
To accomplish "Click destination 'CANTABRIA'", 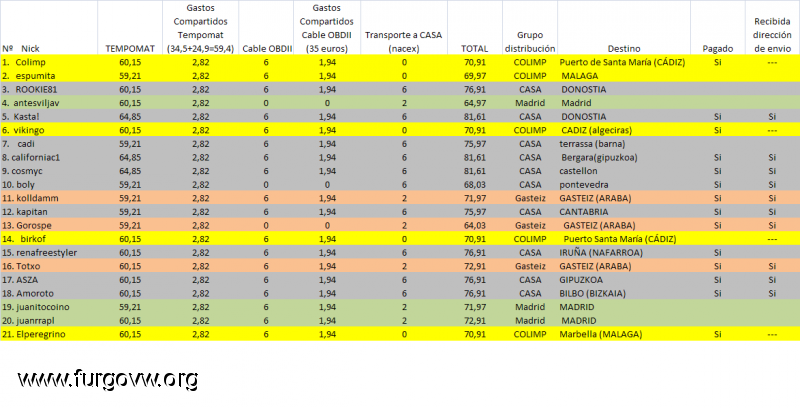I will (x=584, y=212).
